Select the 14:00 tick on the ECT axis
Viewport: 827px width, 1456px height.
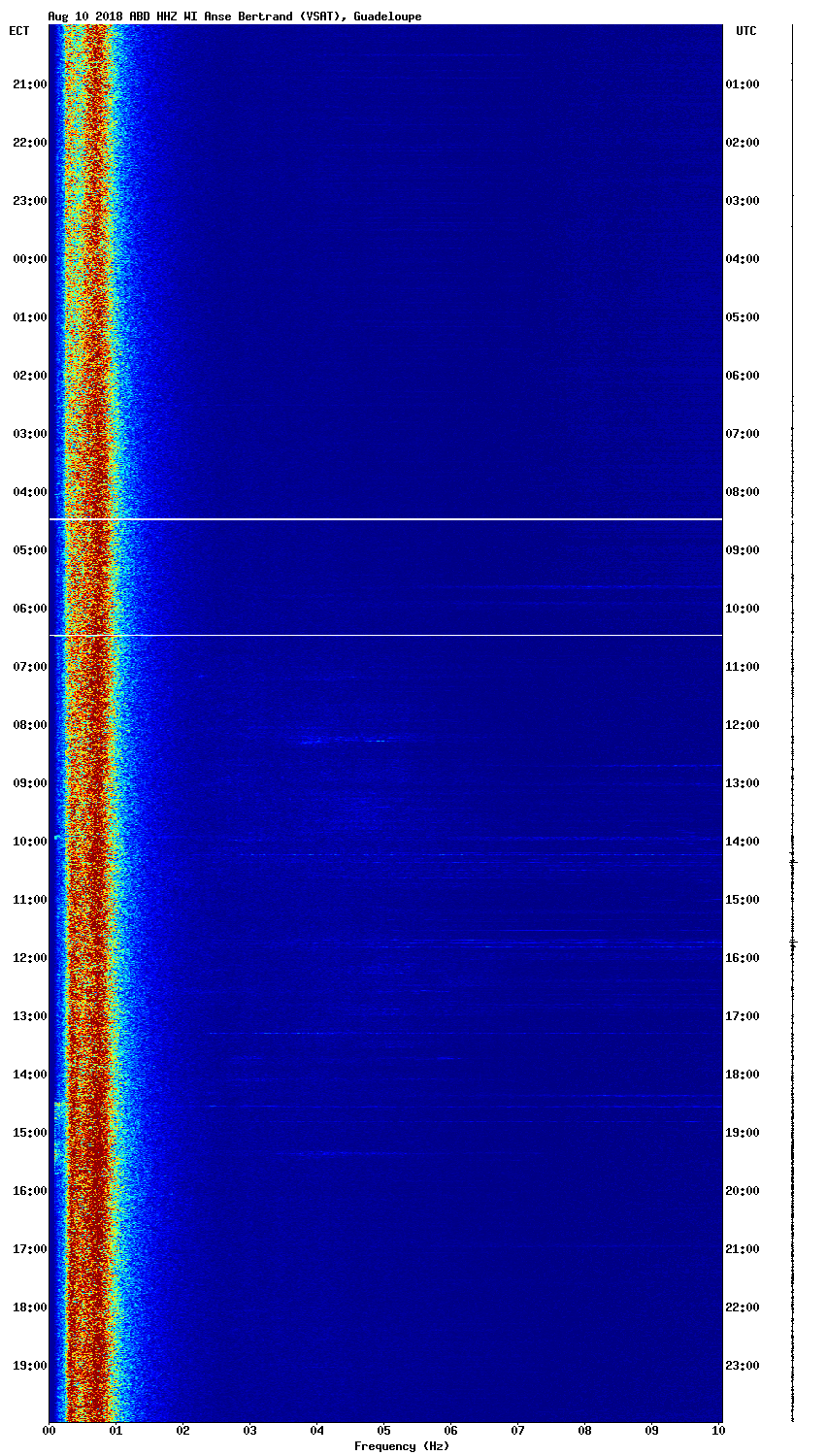pyautogui.click(x=29, y=1075)
